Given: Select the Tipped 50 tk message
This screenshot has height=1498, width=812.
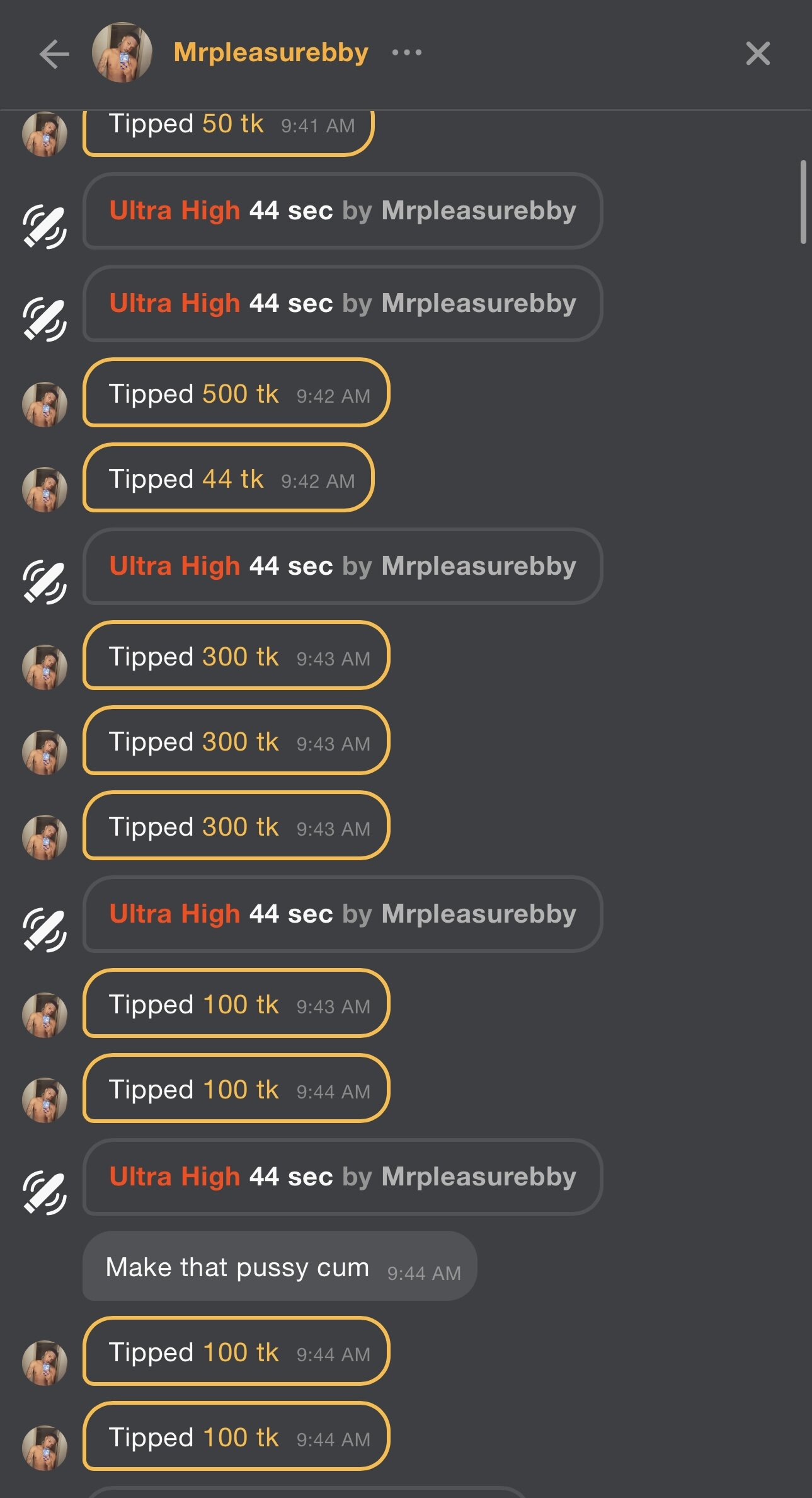Looking at the screenshot, I should pos(229,129).
